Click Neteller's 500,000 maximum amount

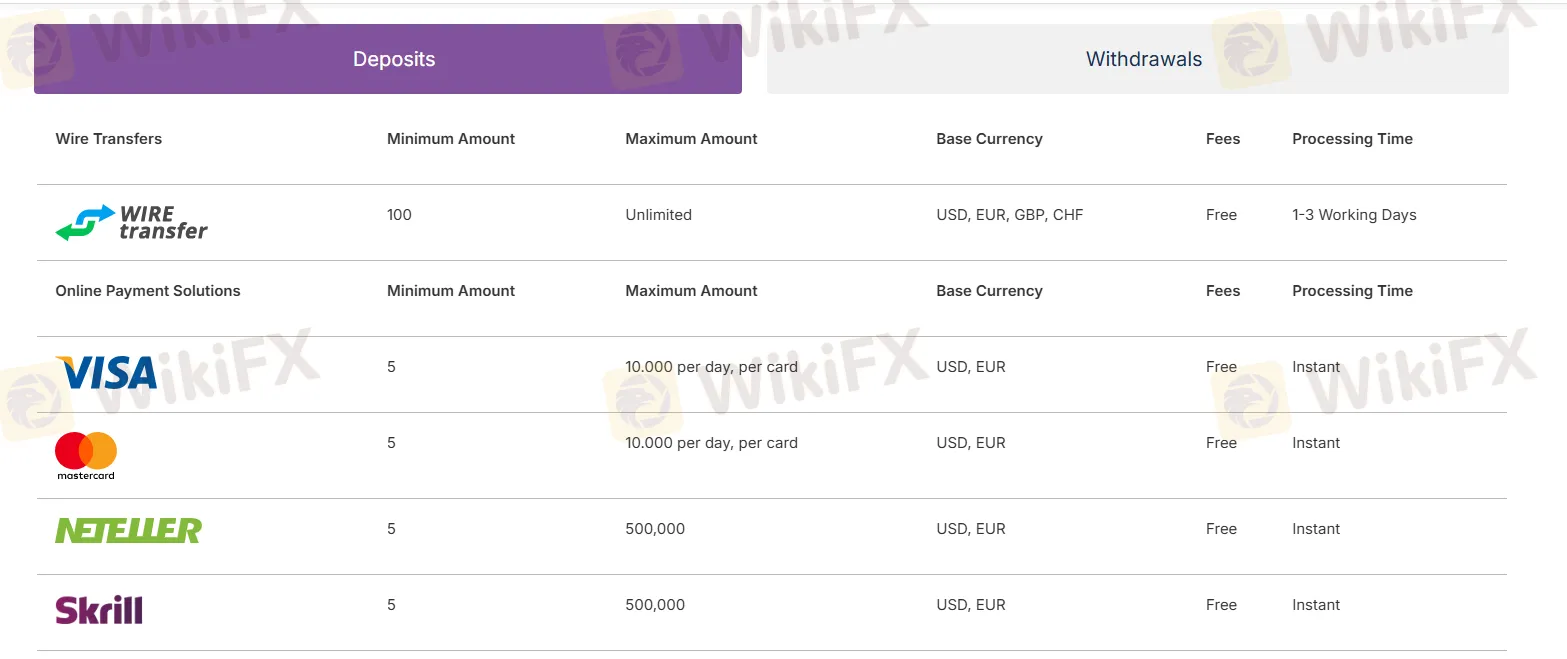(655, 529)
